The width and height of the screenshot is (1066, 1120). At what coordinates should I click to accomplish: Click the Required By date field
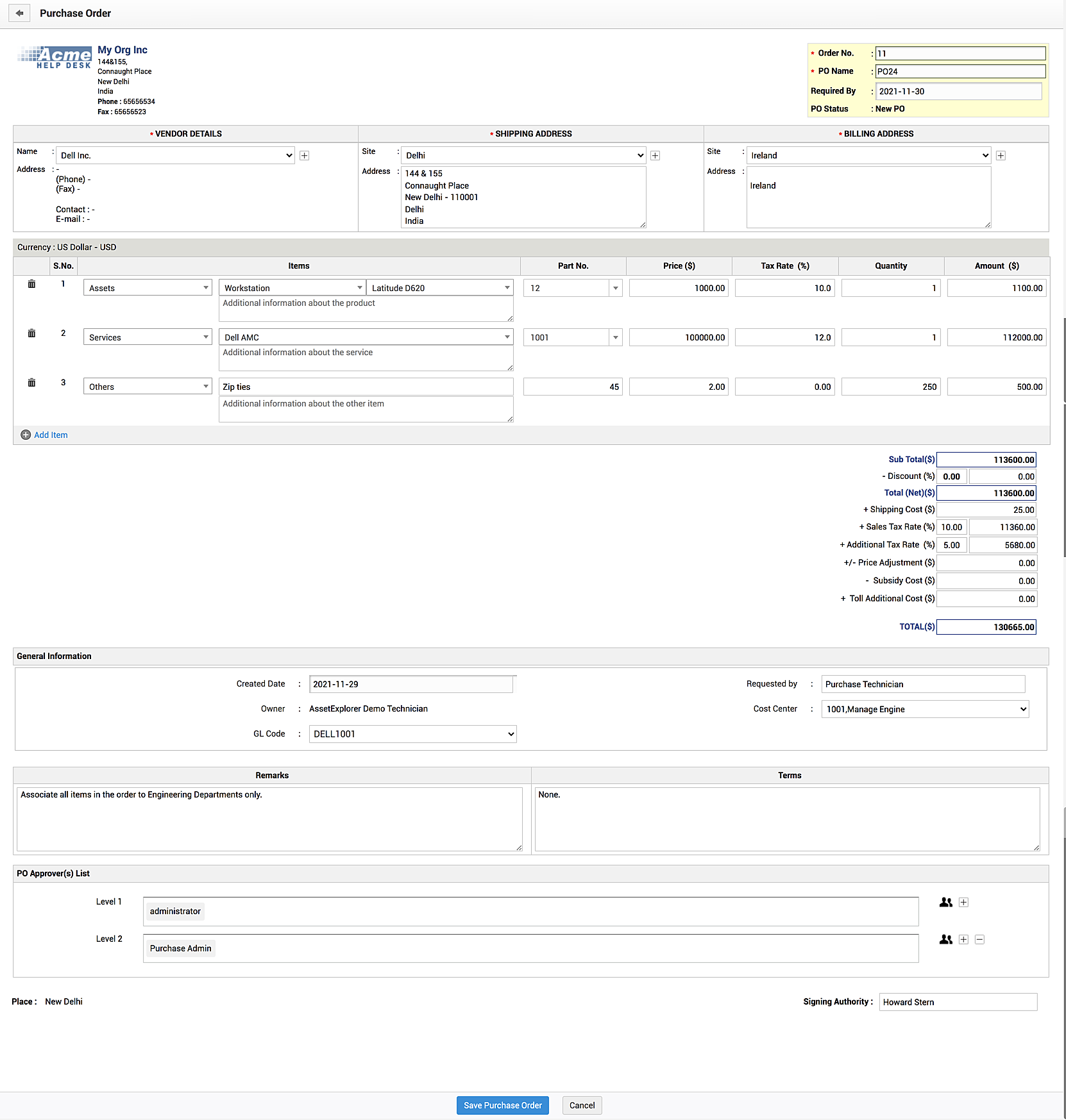click(x=958, y=91)
